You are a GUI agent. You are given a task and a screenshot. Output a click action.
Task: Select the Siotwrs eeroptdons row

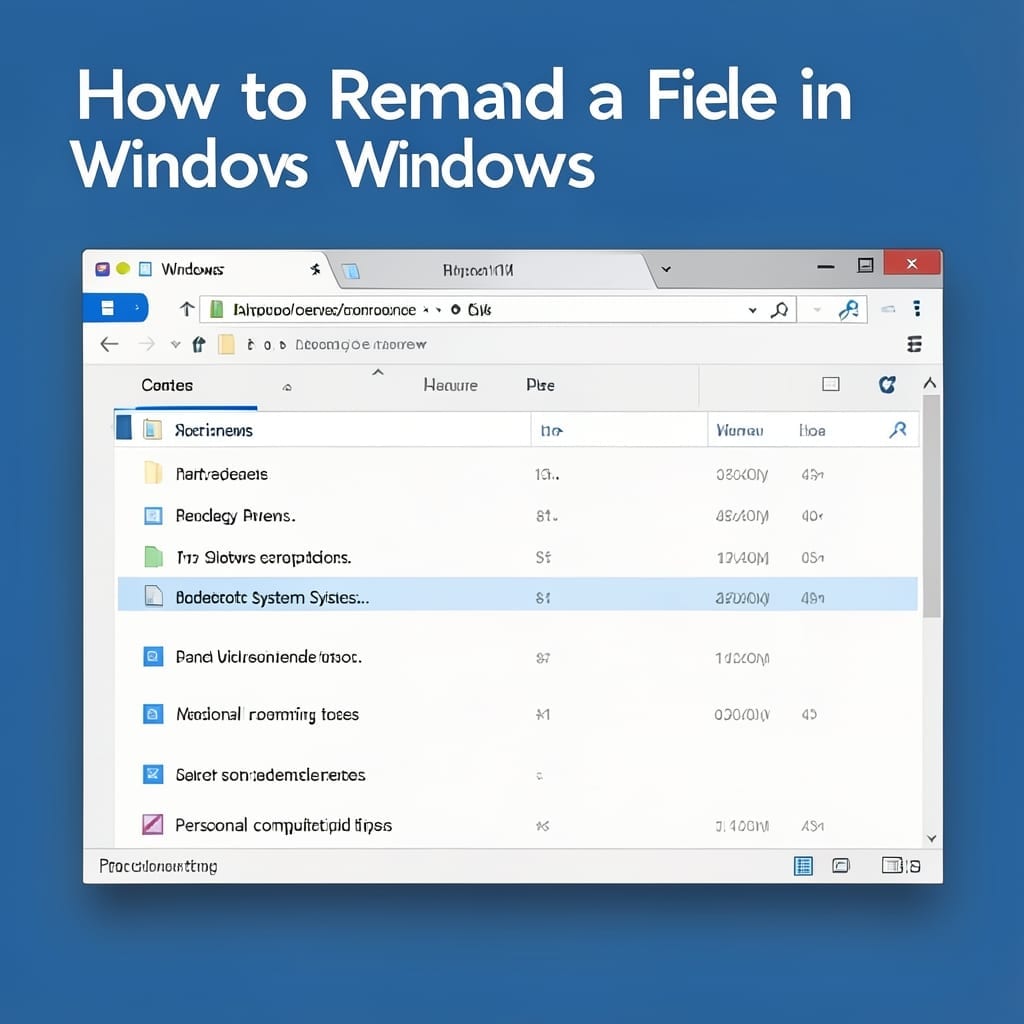pos(517,557)
